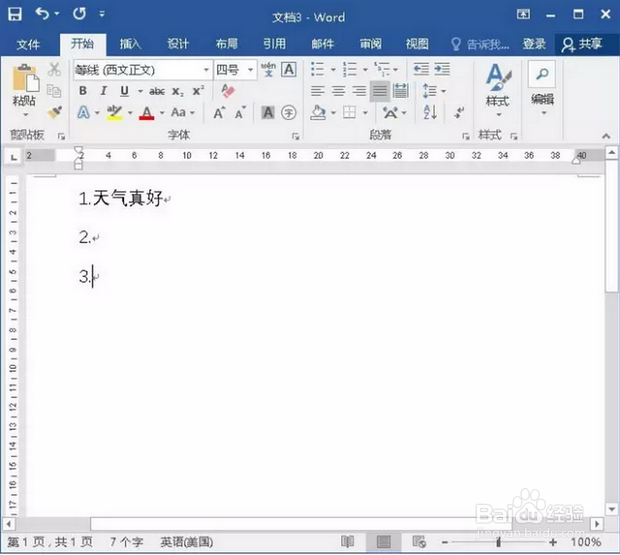The width and height of the screenshot is (620, 555).
Task: Toggle subscript formatting
Action: pyautogui.click(x=178, y=91)
